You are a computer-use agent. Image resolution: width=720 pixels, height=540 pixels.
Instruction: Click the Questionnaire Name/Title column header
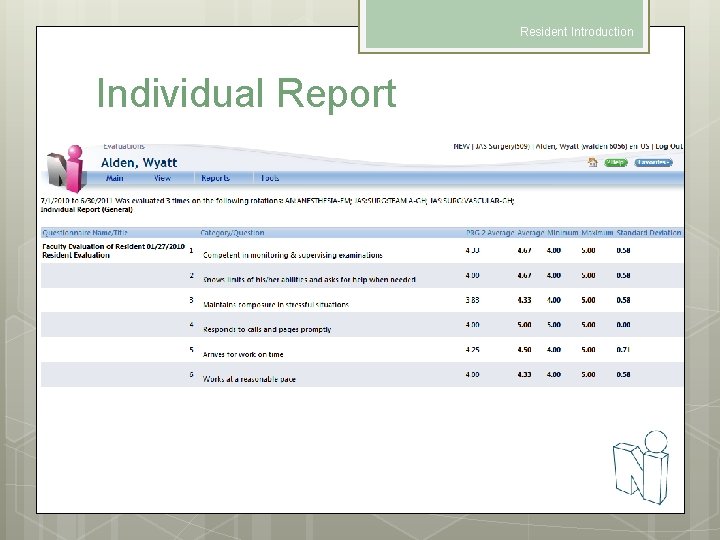pos(85,233)
